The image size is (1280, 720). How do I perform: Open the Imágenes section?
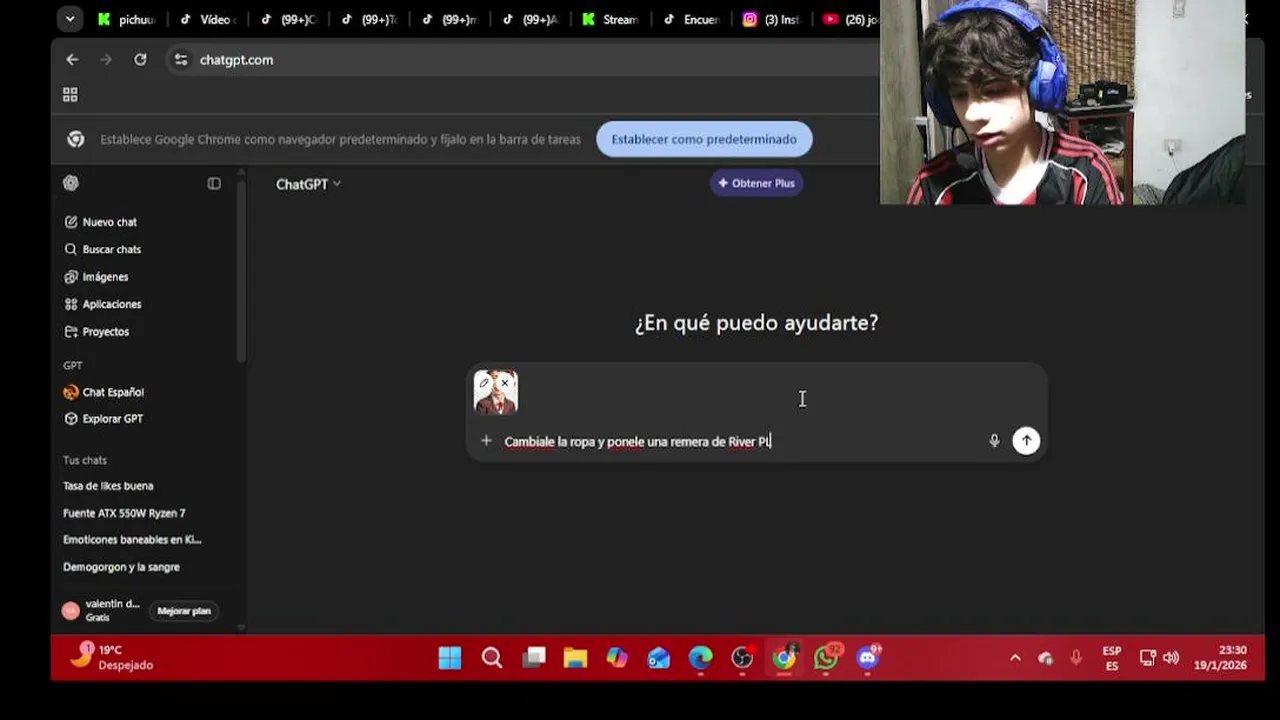coord(96,277)
